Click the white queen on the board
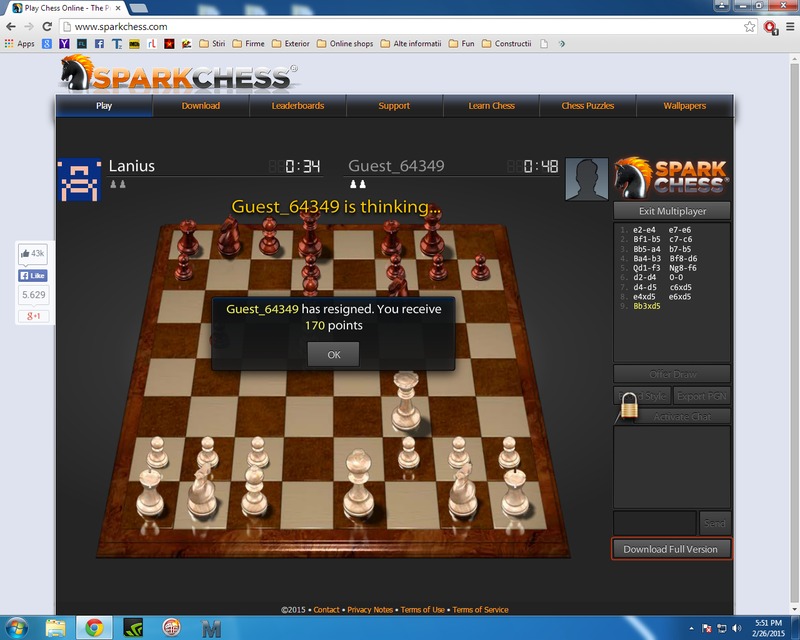The width and height of the screenshot is (800, 640). coord(406,403)
